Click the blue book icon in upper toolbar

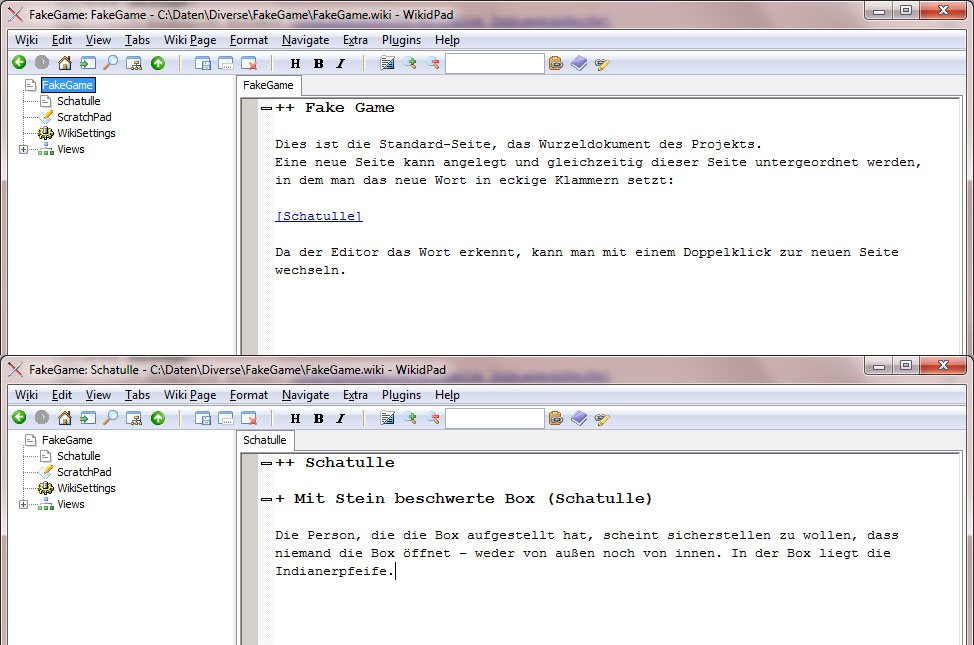click(580, 63)
